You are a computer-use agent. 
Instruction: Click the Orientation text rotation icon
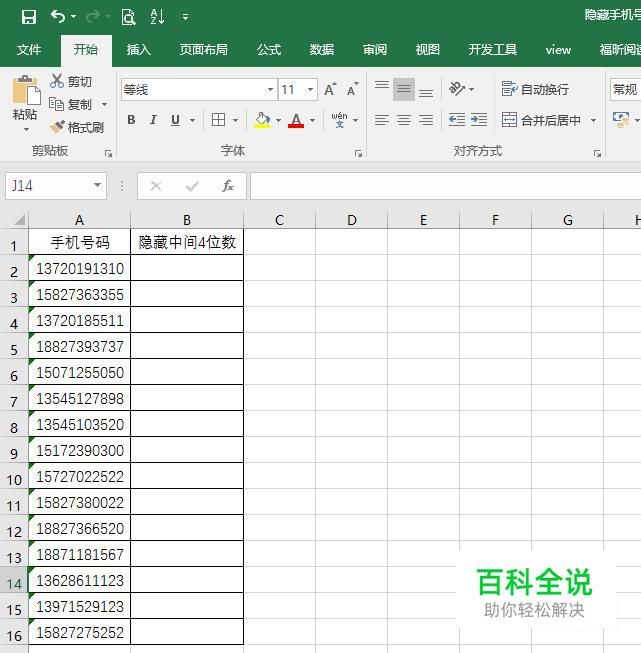point(457,89)
